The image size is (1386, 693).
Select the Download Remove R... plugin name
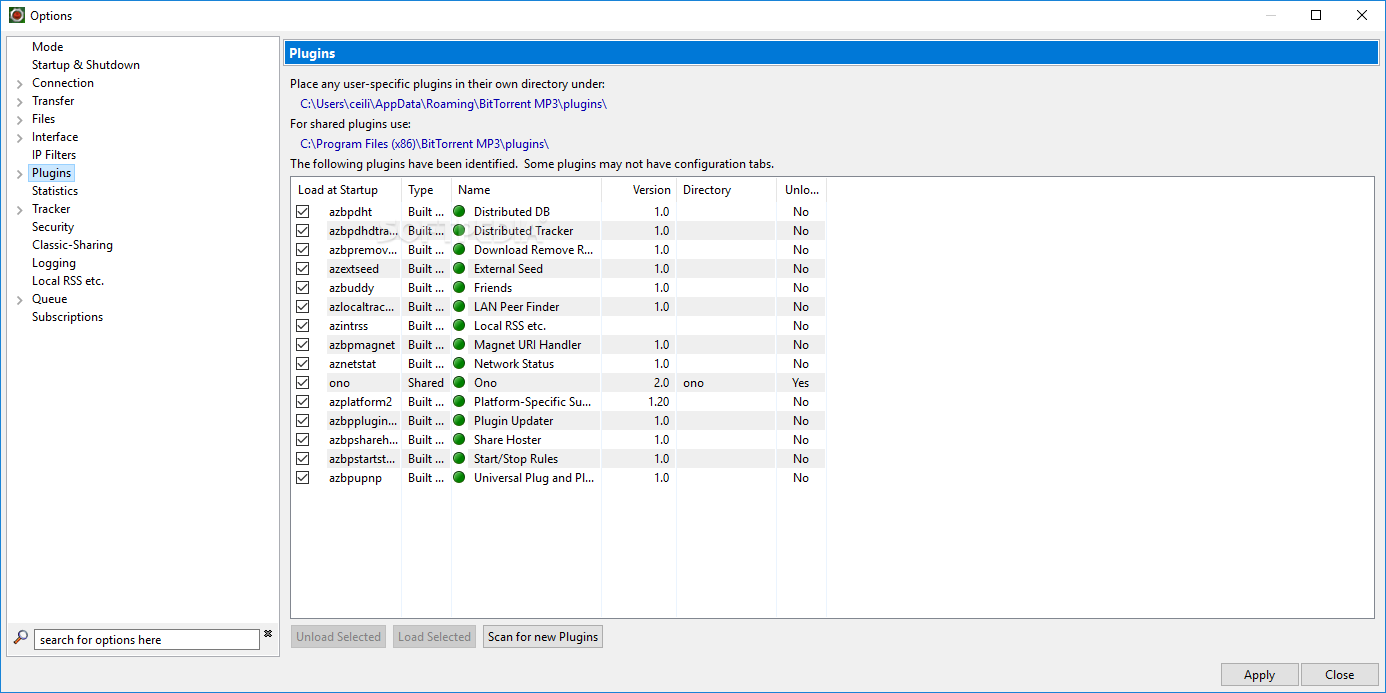pyautogui.click(x=534, y=250)
